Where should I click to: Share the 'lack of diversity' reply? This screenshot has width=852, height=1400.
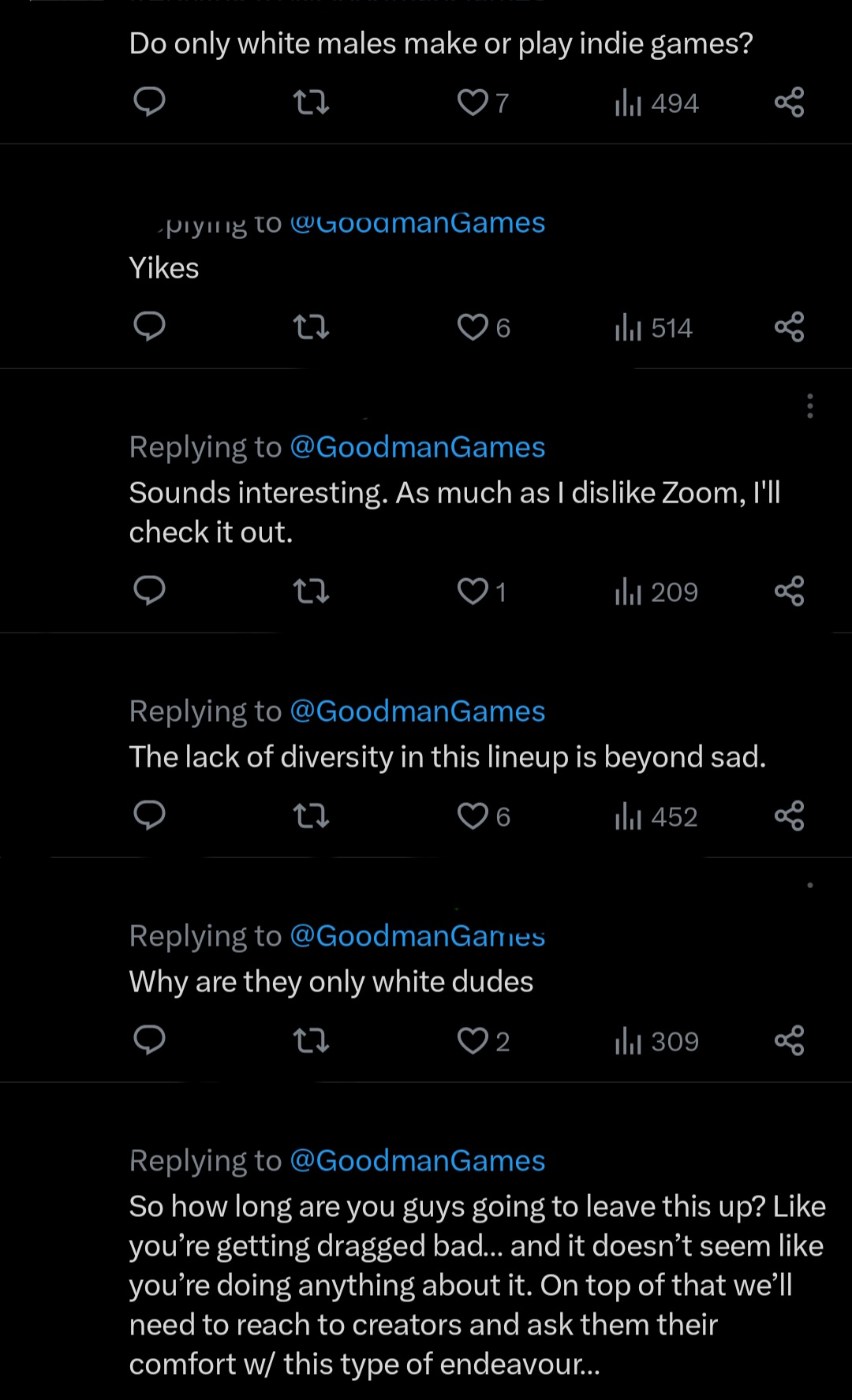pos(789,816)
